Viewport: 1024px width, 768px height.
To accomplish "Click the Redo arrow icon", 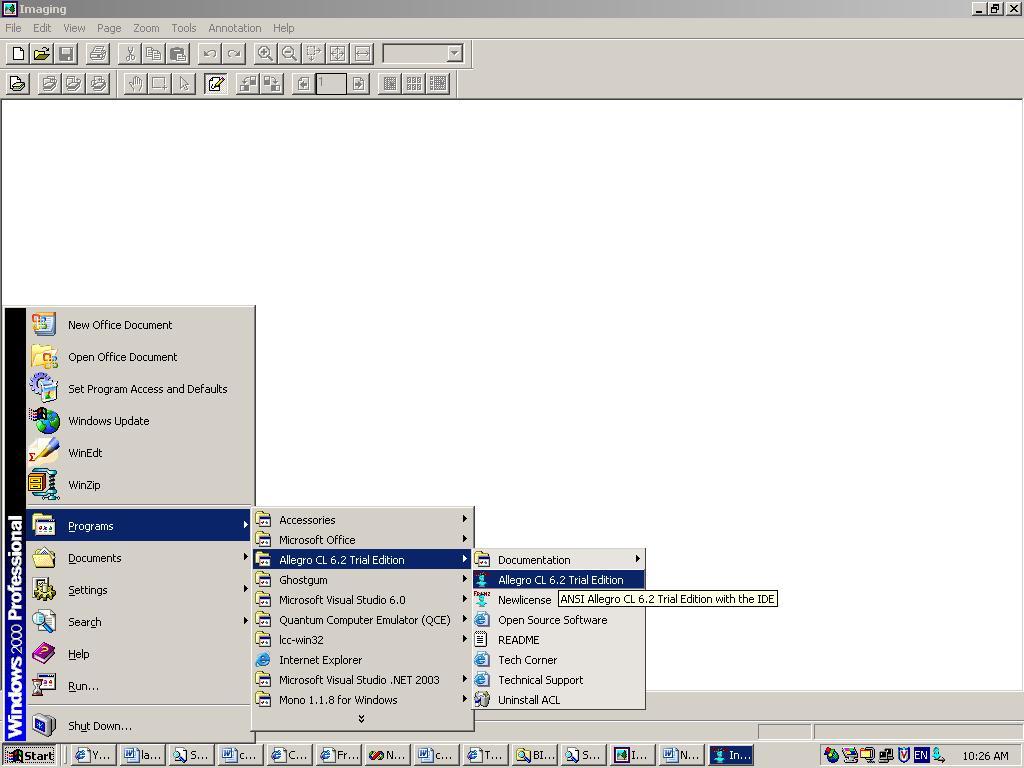I will point(233,54).
